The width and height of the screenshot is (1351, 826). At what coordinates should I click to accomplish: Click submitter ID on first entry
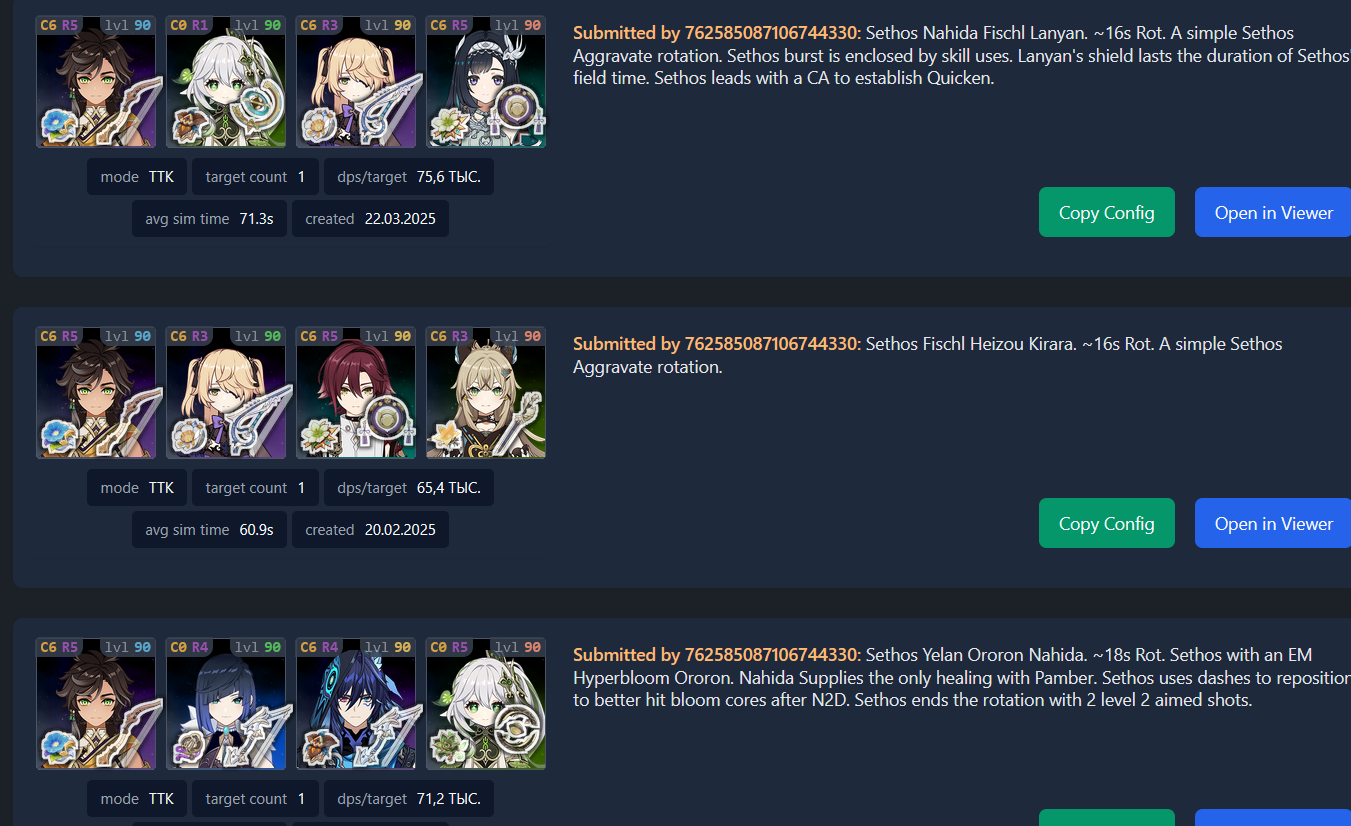tap(771, 32)
